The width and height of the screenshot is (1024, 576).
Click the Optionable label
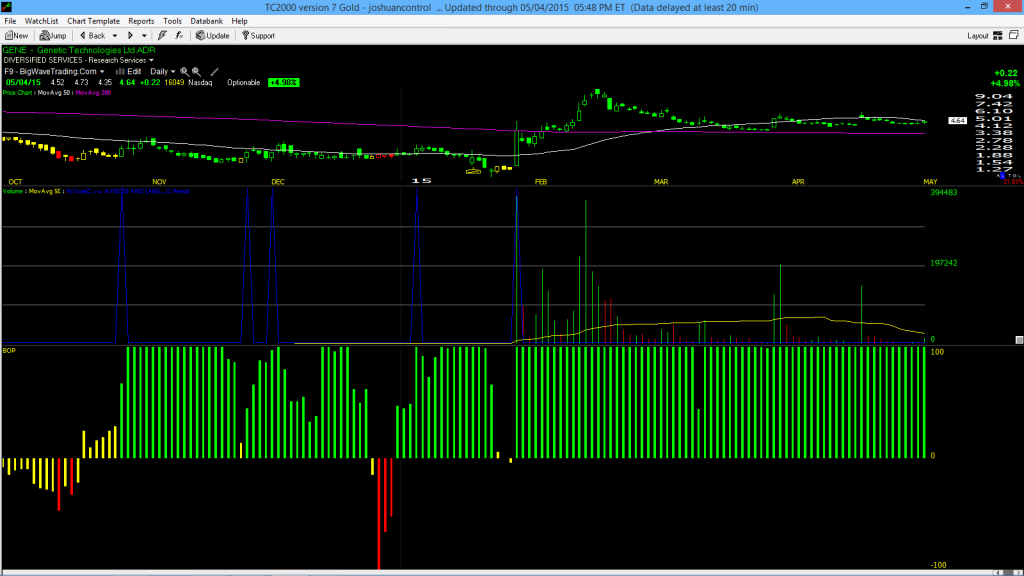point(244,82)
